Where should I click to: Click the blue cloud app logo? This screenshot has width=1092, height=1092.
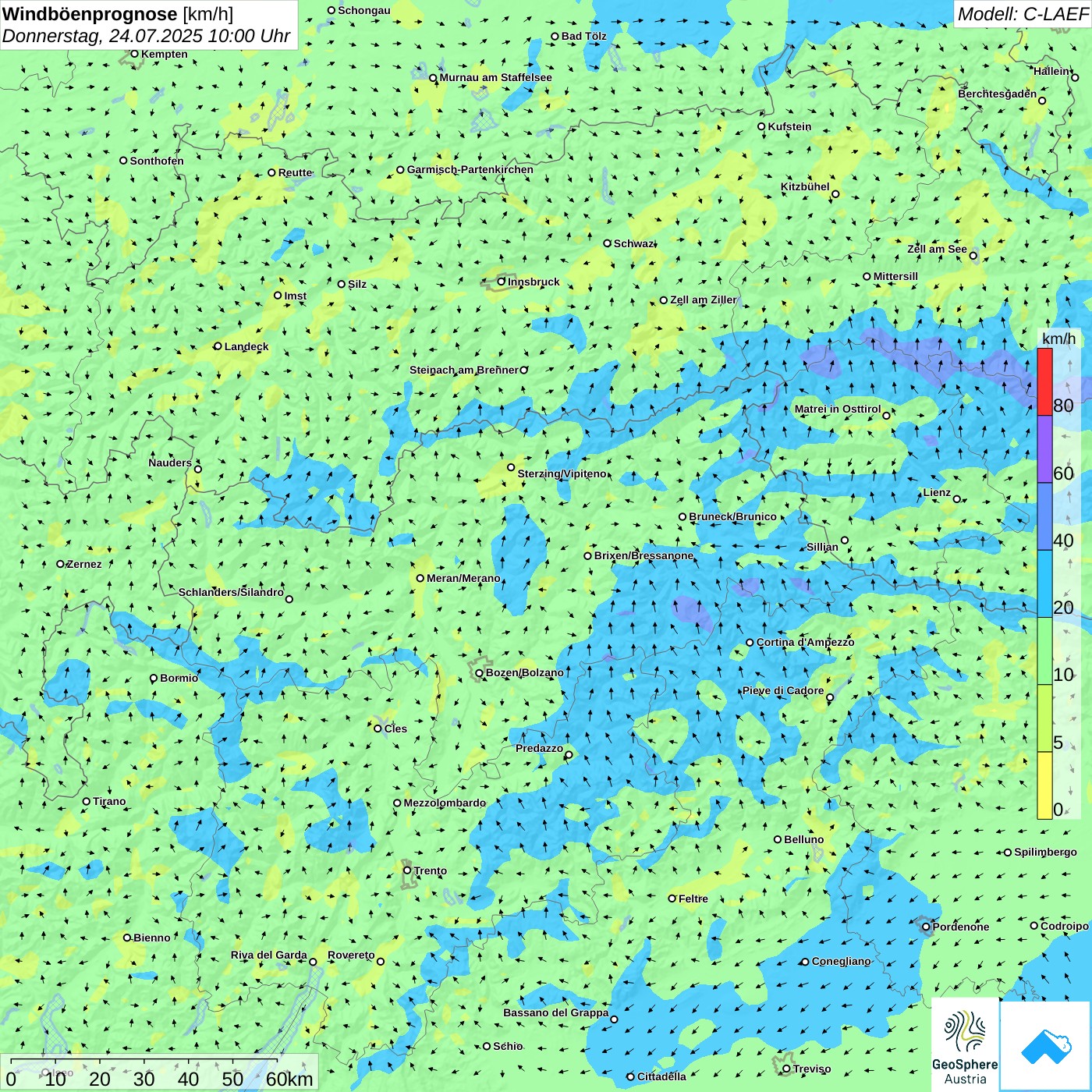[x=1046, y=1046]
